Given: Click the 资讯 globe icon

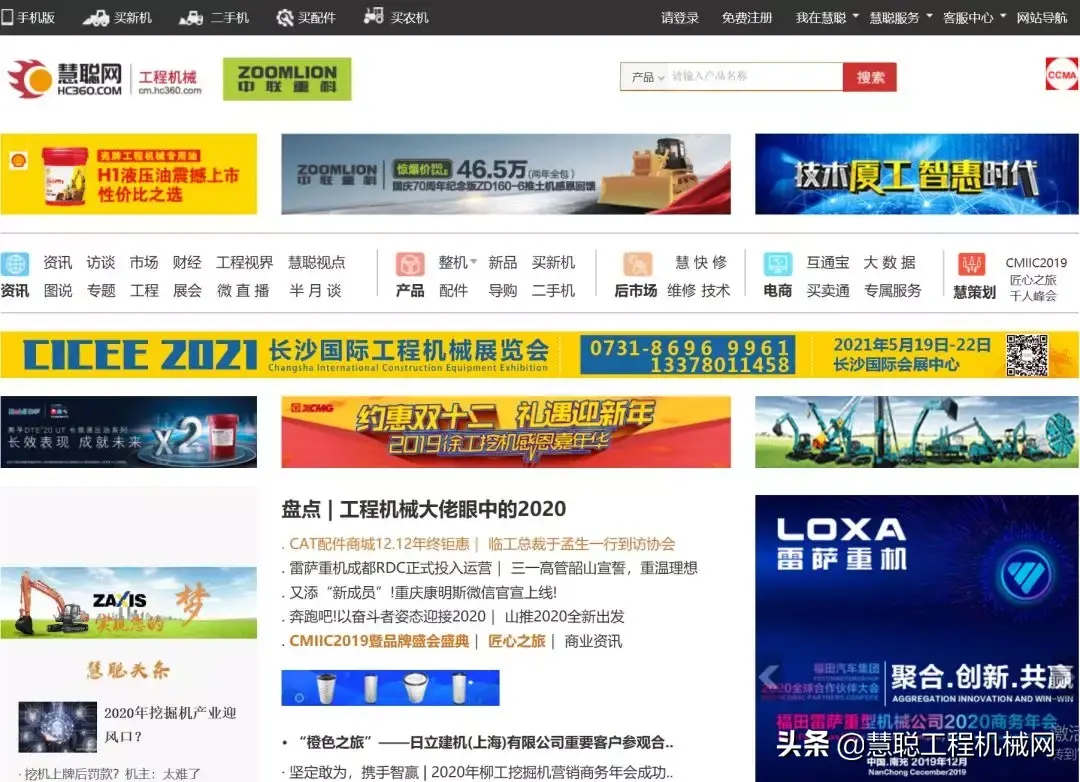Looking at the screenshot, I should point(14,264).
